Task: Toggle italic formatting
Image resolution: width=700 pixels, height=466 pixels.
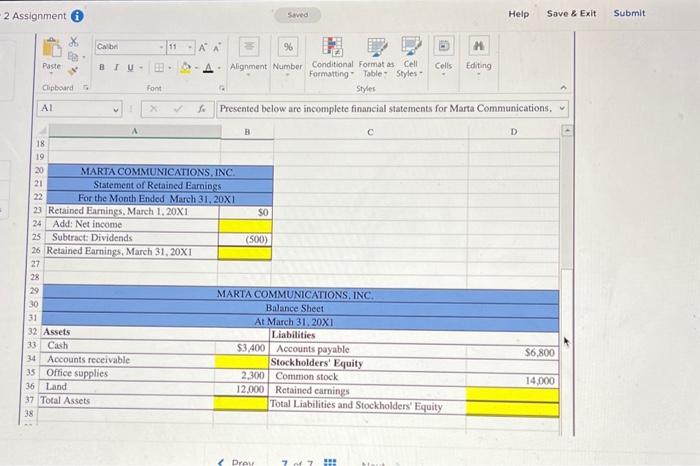Action: click(x=116, y=67)
